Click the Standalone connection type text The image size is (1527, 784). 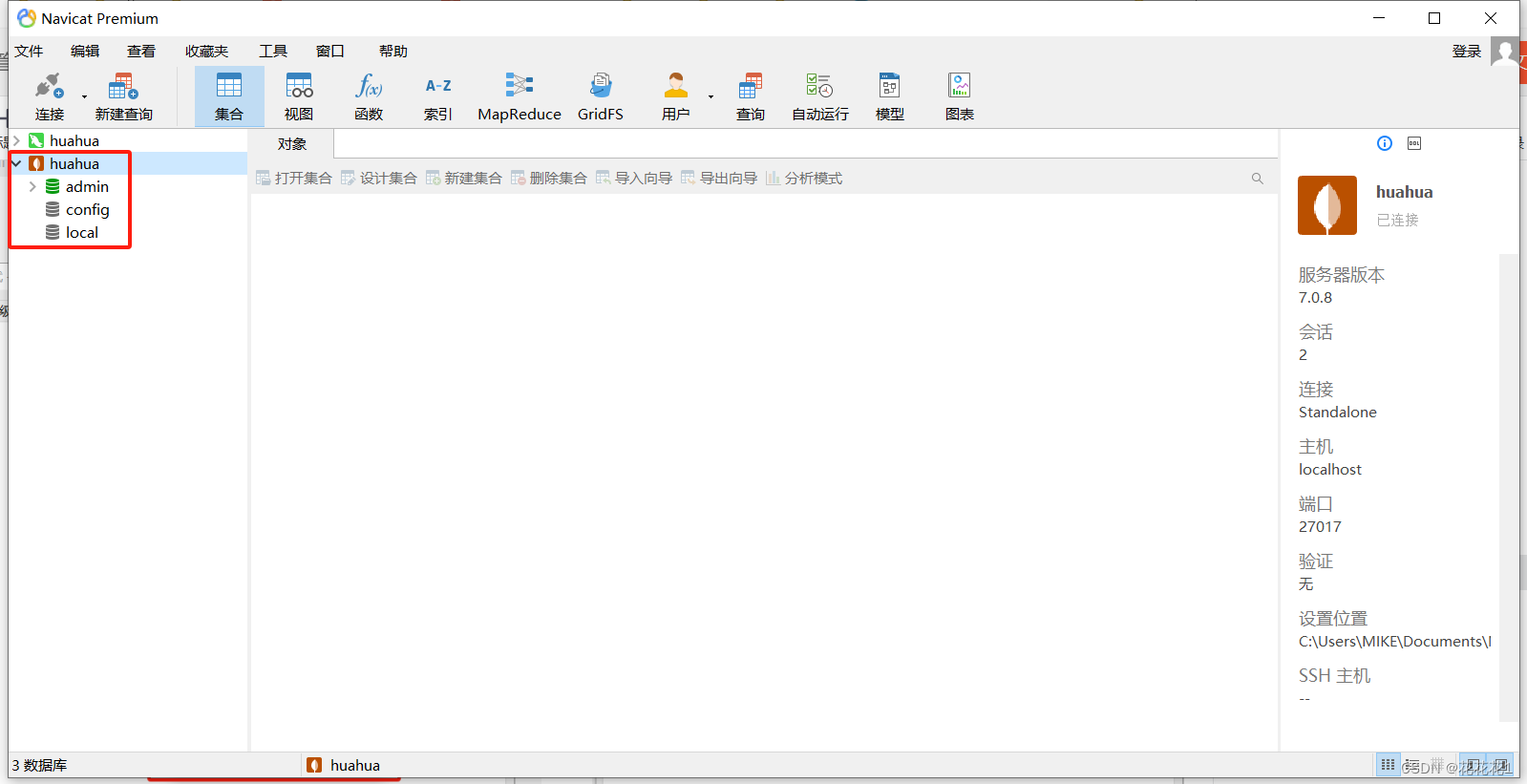pyautogui.click(x=1338, y=413)
